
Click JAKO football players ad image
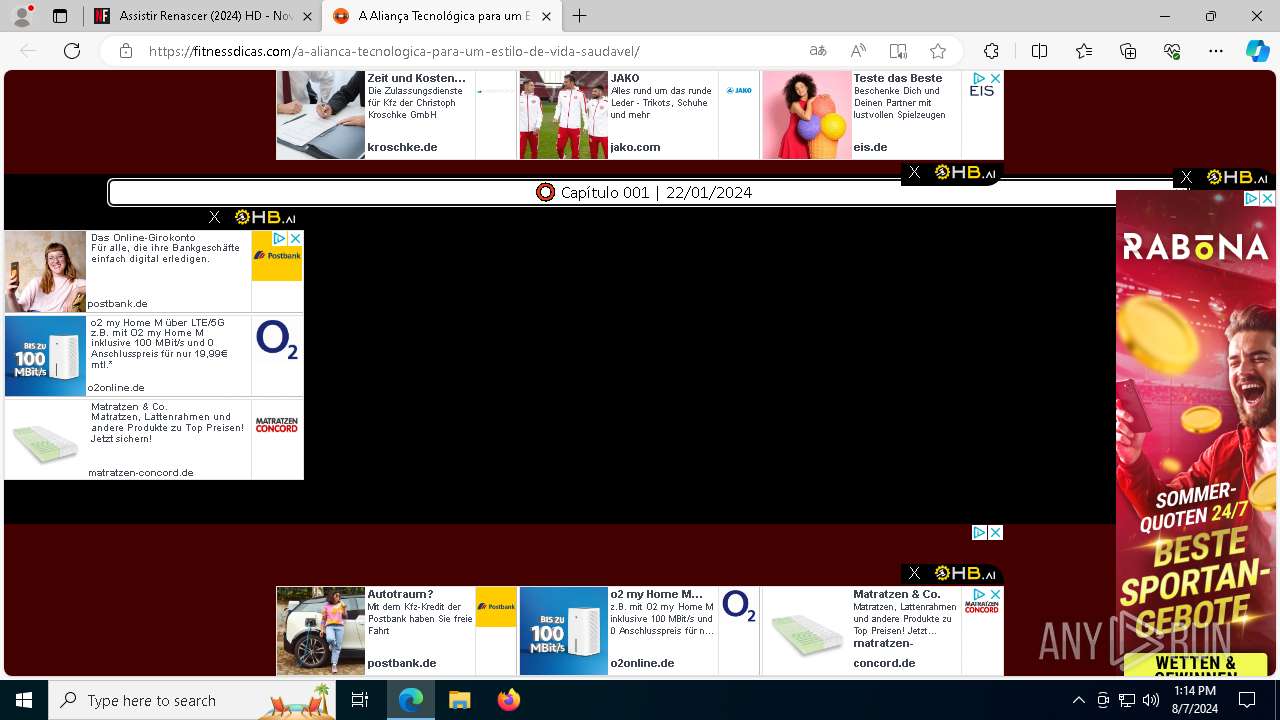pyautogui.click(x=563, y=115)
